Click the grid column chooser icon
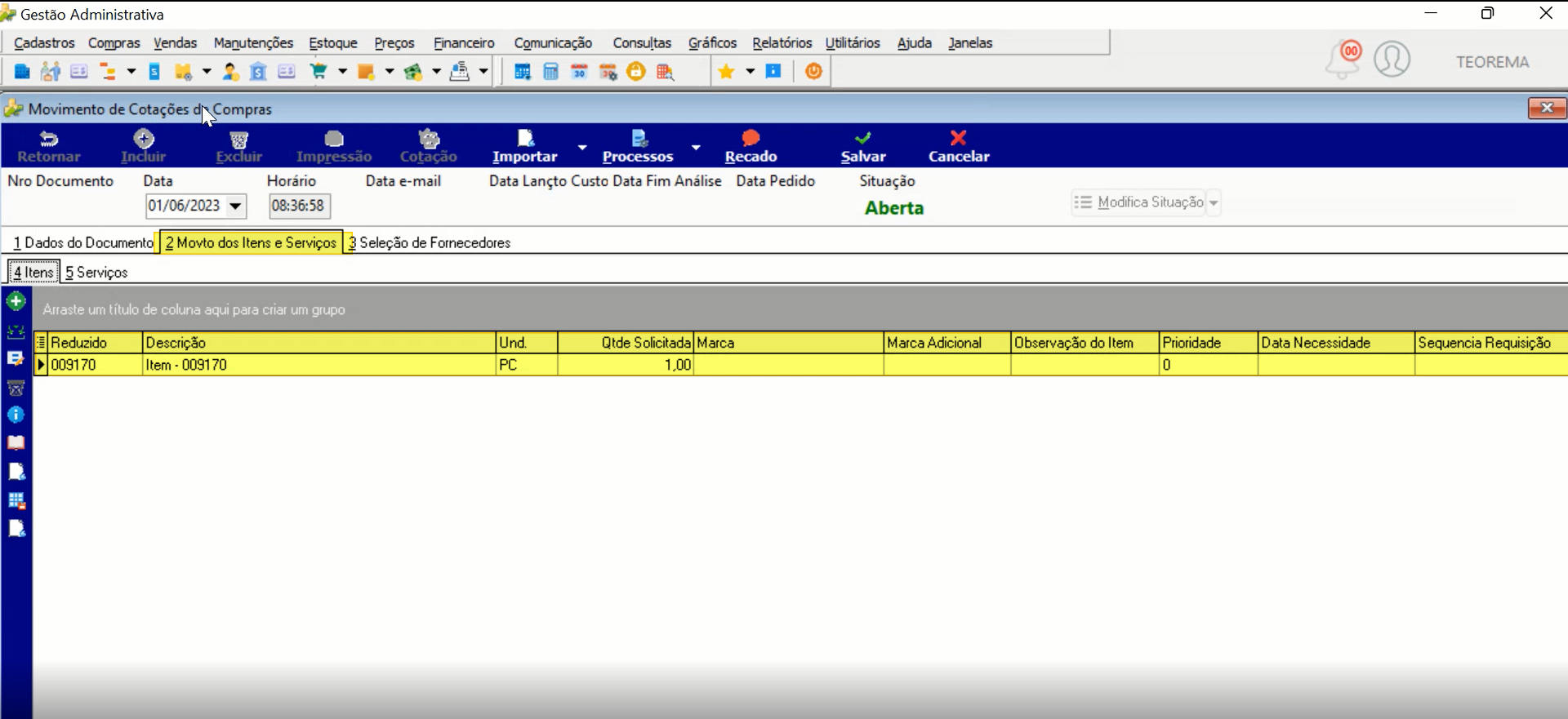 41,343
